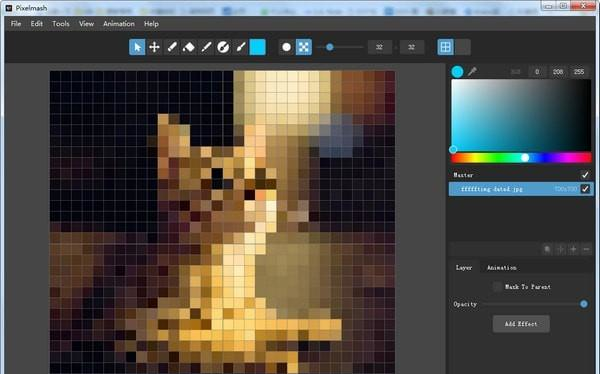Screen dimensions: 600x374
Task: Click the second 32 height field
Action: tap(412, 47)
